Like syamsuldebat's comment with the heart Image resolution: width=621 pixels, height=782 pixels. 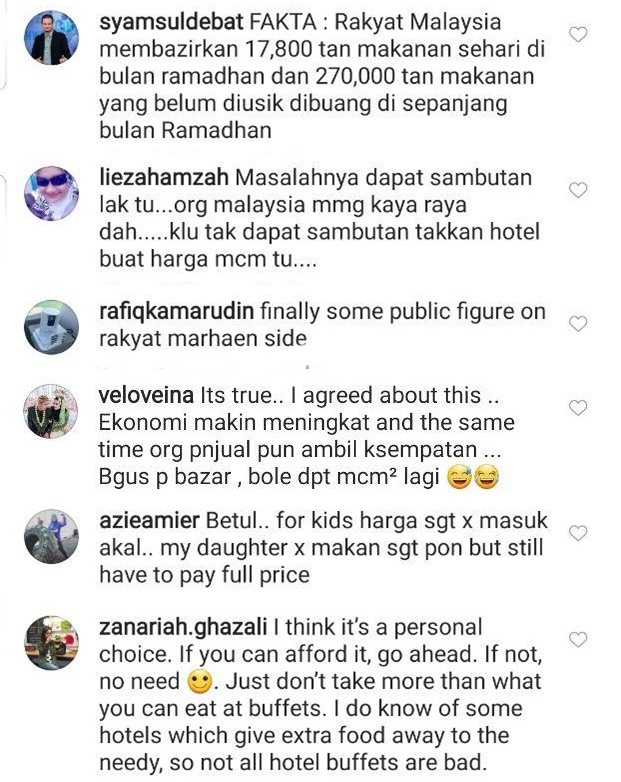click(x=578, y=34)
